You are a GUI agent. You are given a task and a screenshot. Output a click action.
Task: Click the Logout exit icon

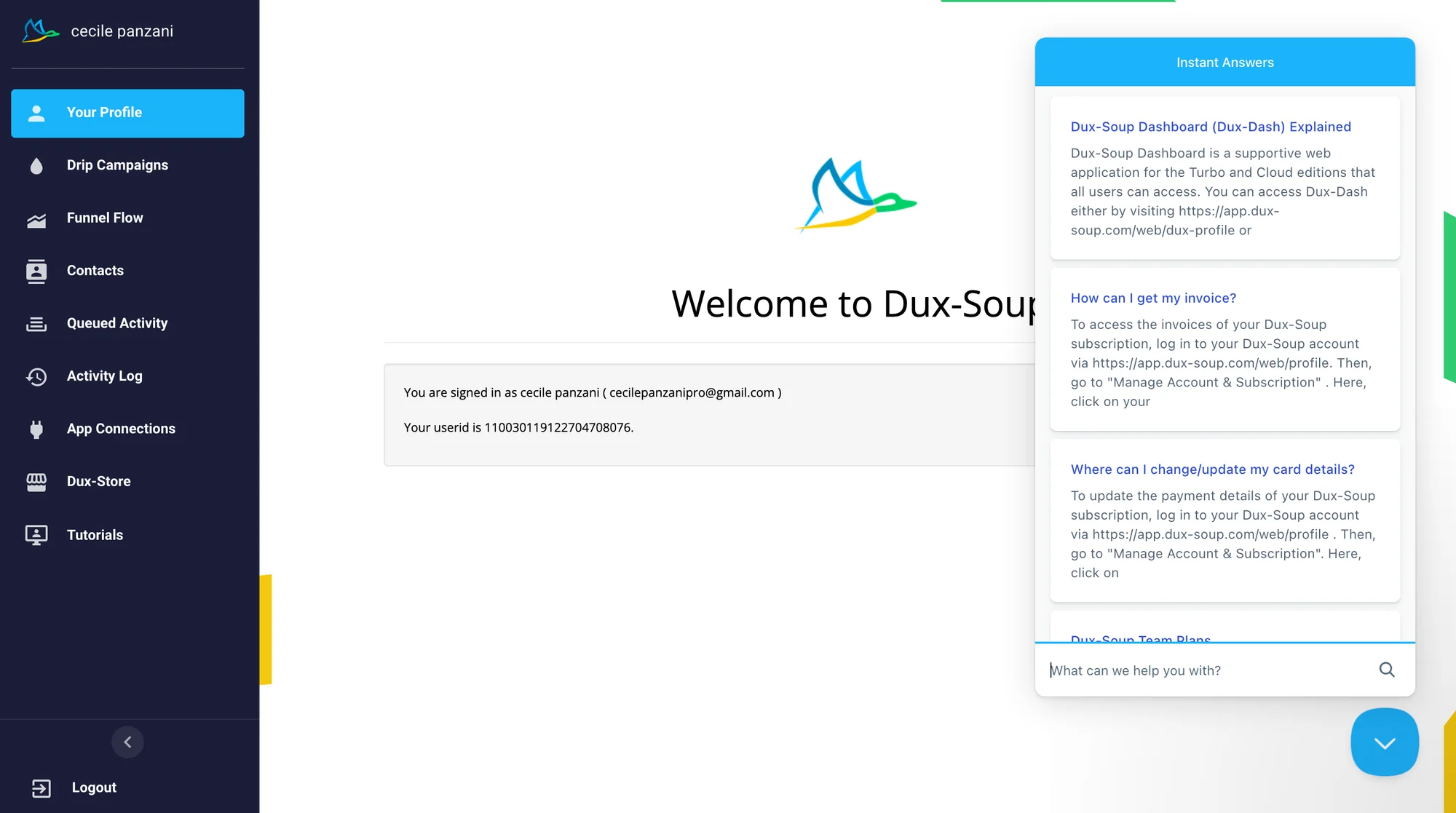coord(41,788)
